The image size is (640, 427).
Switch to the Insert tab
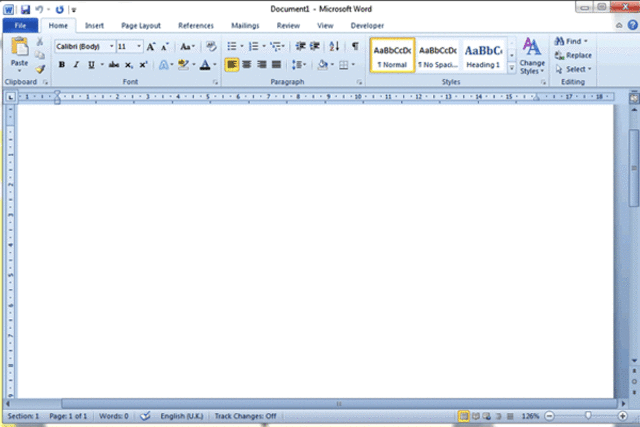94,25
